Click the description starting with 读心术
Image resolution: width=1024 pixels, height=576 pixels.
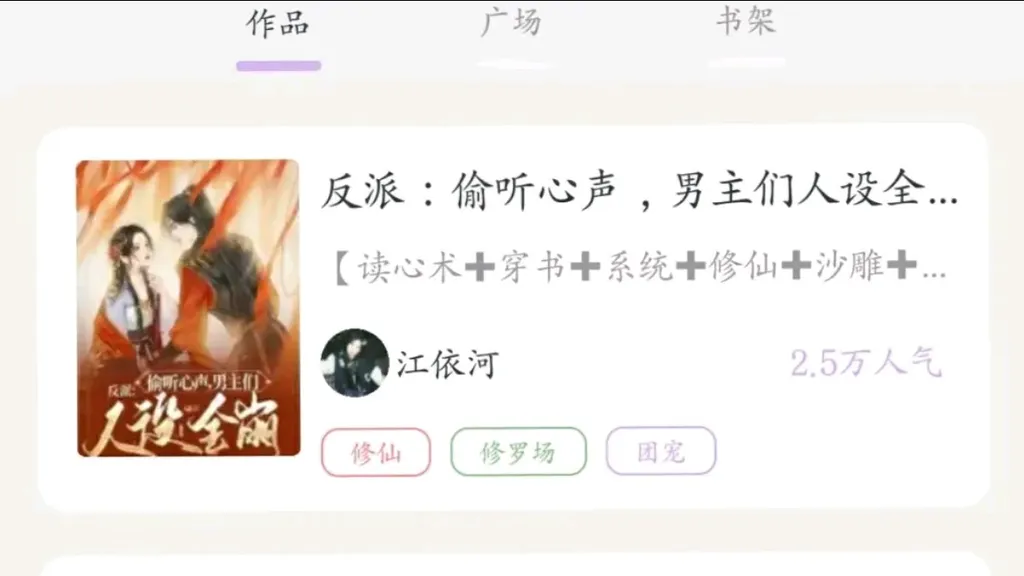point(640,266)
